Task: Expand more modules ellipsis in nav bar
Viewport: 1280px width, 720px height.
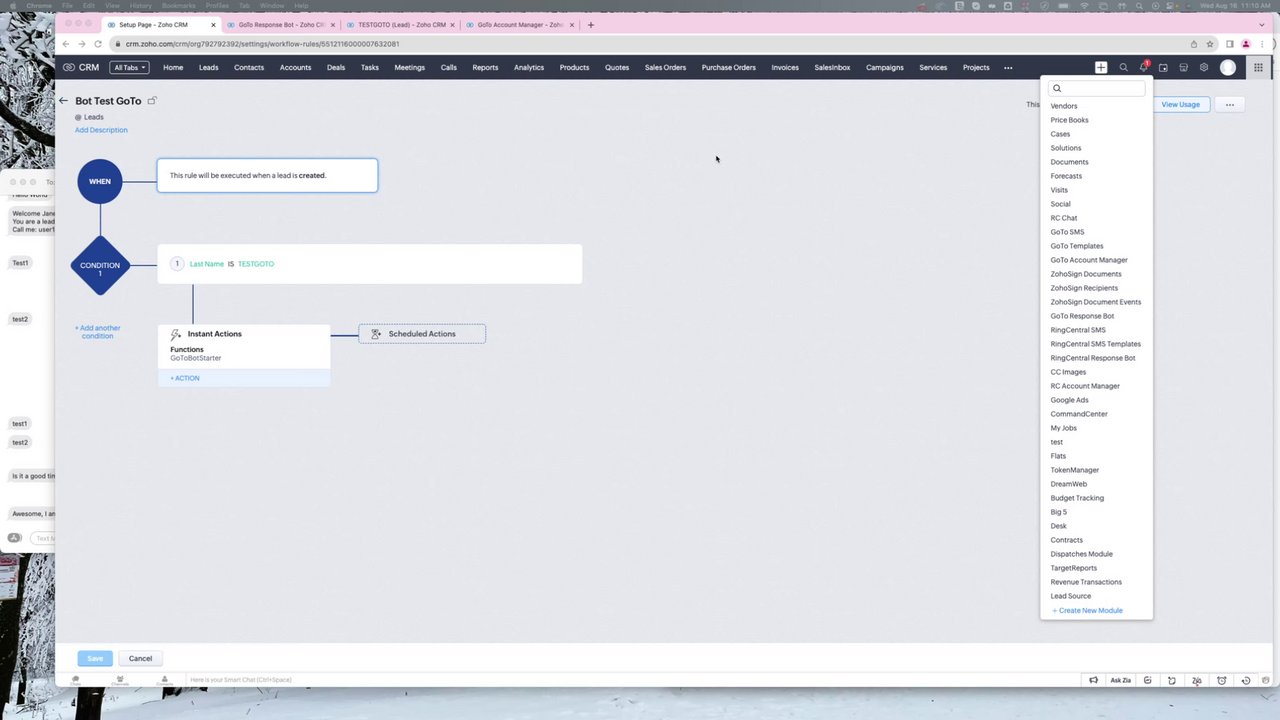Action: tap(1008, 67)
